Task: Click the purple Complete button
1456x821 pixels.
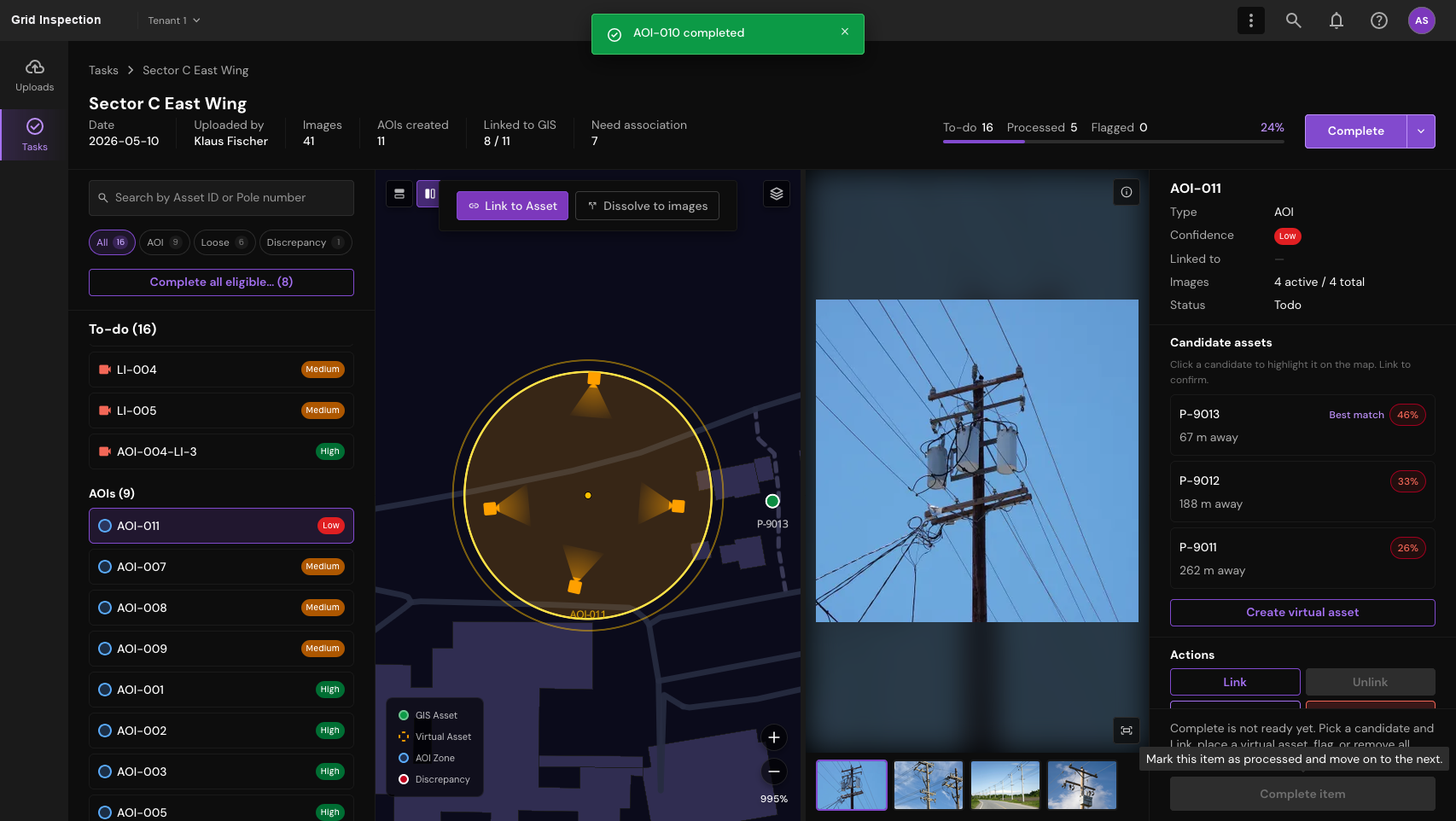Action: (x=1355, y=131)
